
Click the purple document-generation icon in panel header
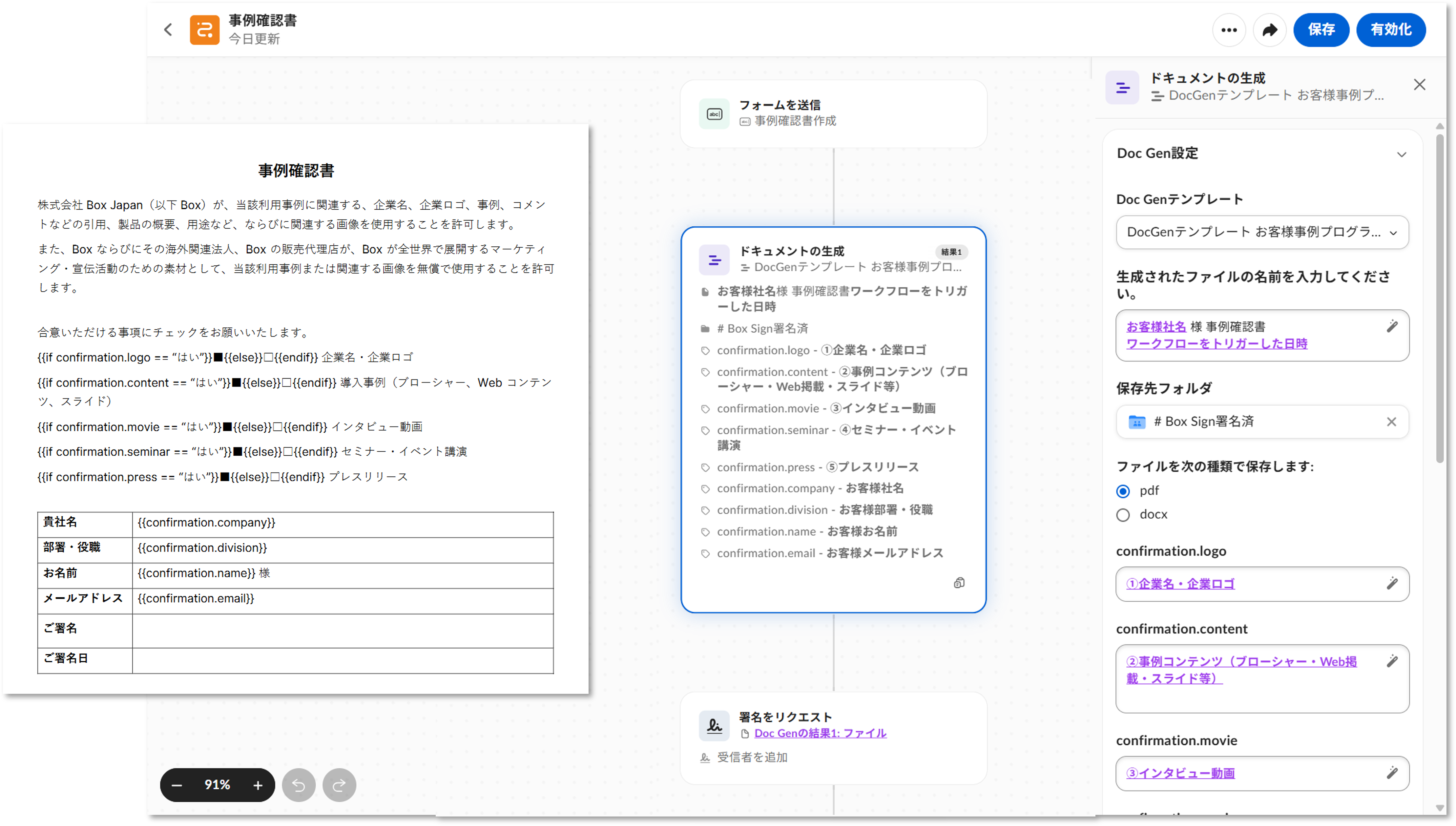[1122, 87]
